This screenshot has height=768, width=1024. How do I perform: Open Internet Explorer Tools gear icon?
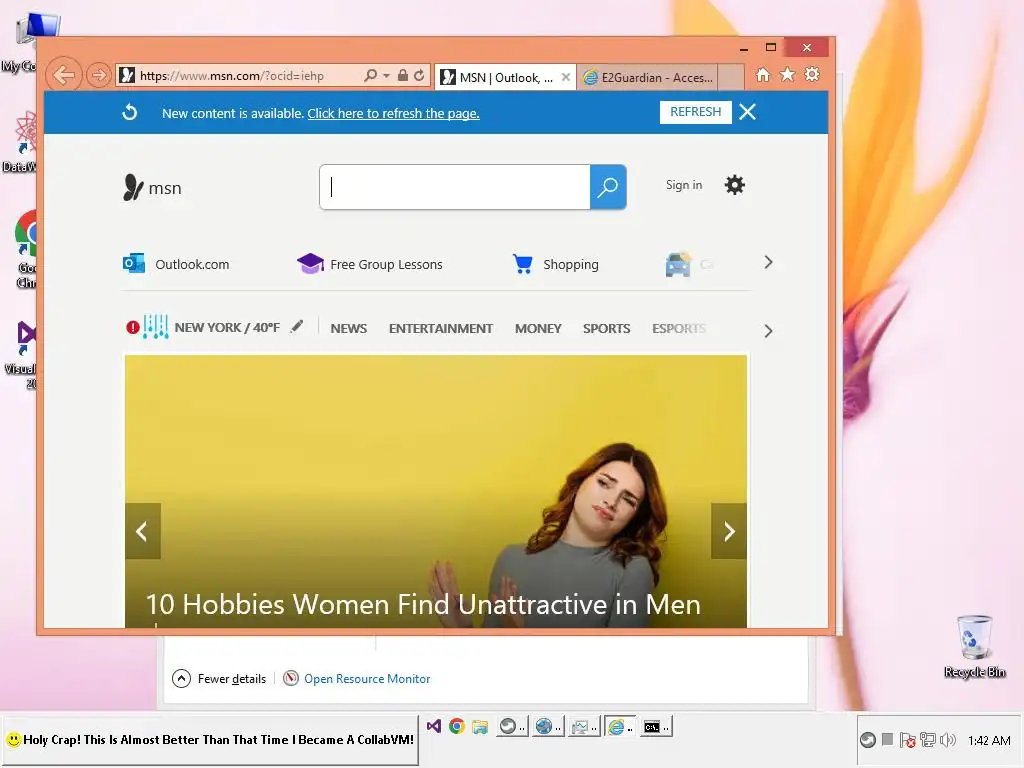click(812, 74)
